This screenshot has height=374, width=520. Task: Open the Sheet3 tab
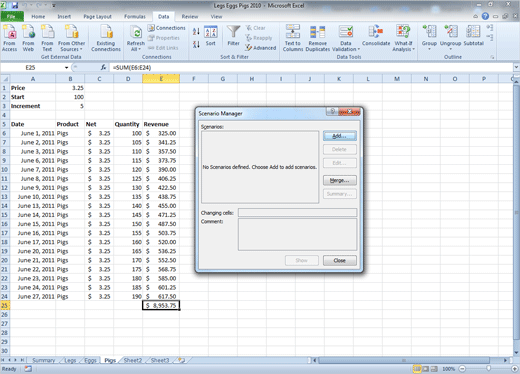pyautogui.click(x=160, y=360)
